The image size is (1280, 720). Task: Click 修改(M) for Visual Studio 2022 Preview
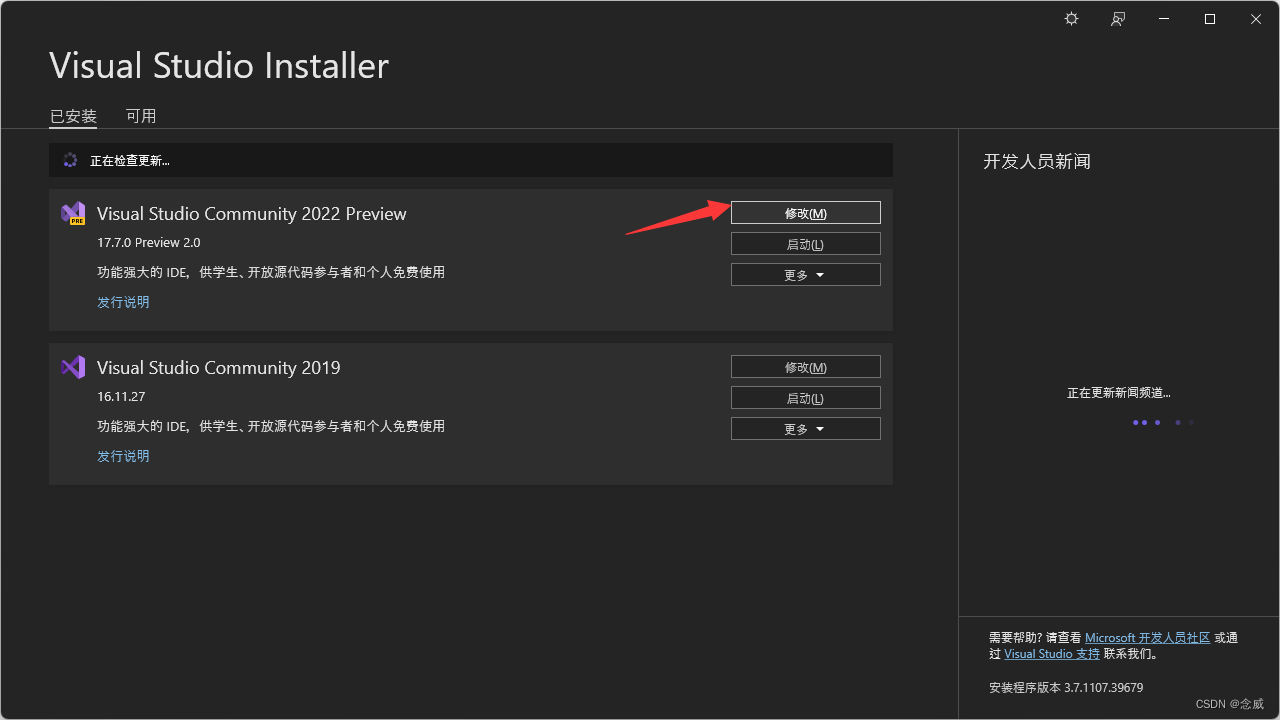click(805, 213)
